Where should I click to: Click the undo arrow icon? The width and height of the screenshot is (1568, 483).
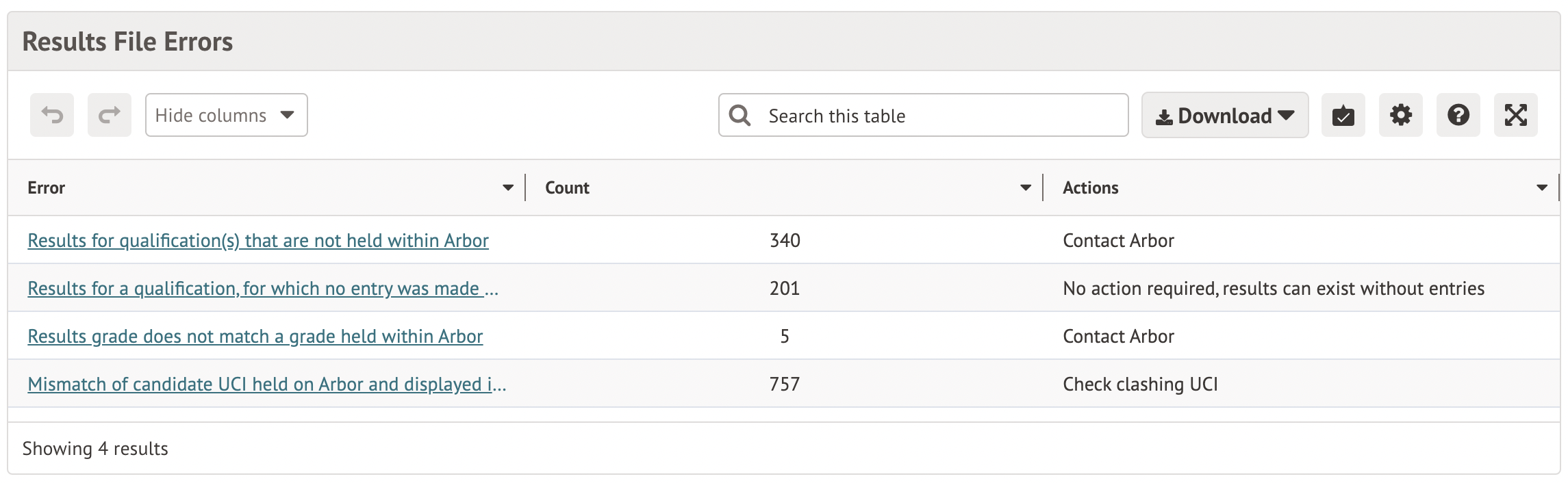pos(52,115)
